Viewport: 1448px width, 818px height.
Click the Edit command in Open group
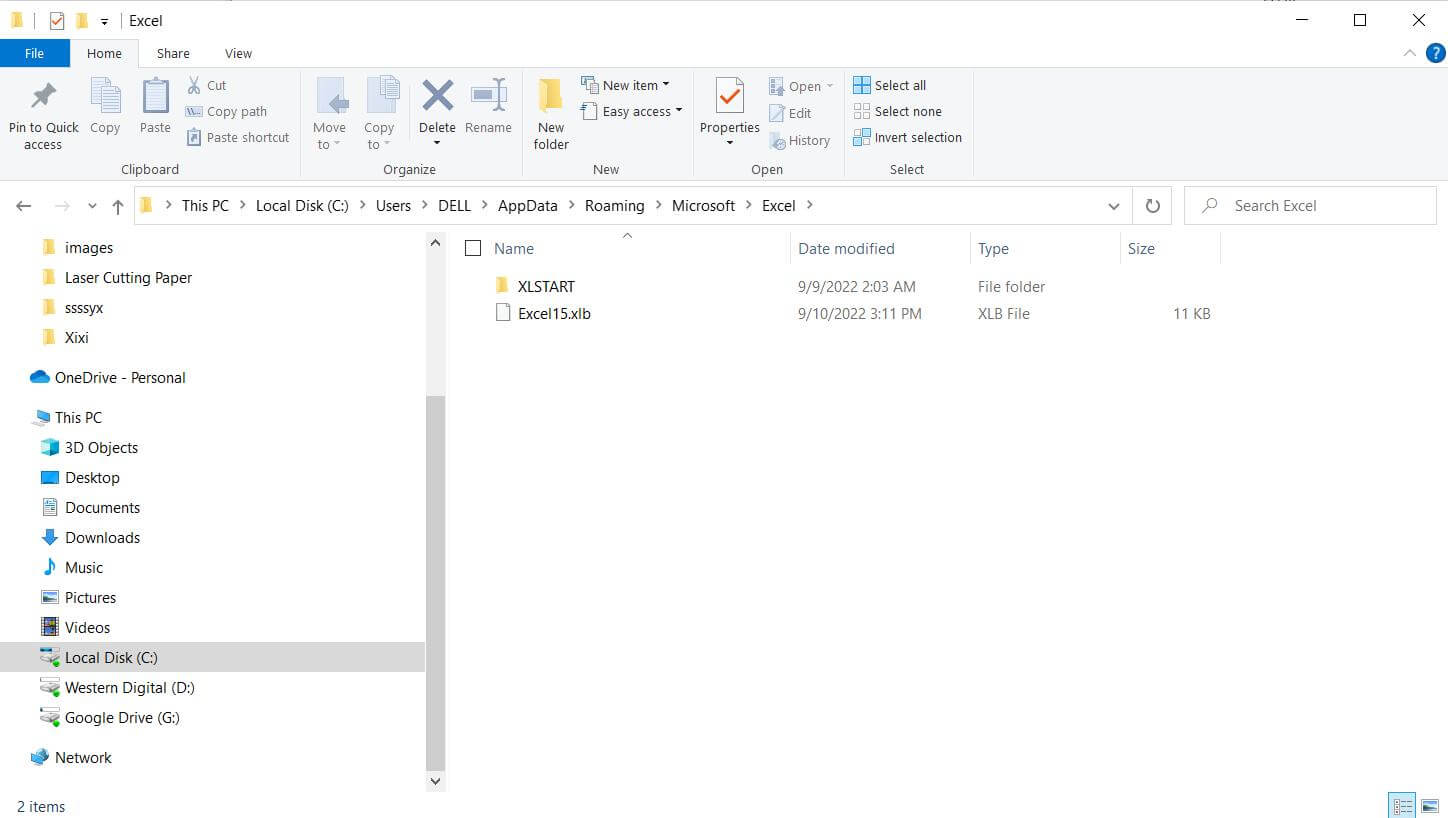pyautogui.click(x=790, y=113)
